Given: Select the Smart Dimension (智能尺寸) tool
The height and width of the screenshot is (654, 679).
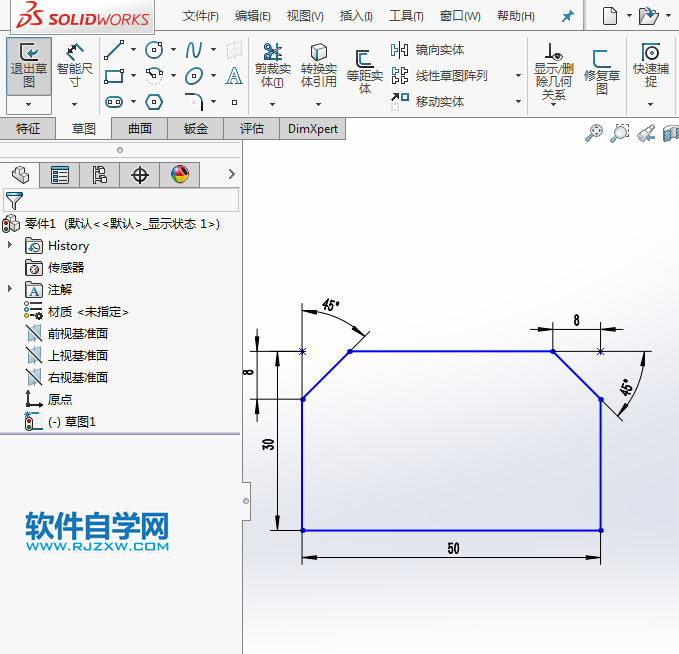Looking at the screenshot, I should [x=74, y=66].
